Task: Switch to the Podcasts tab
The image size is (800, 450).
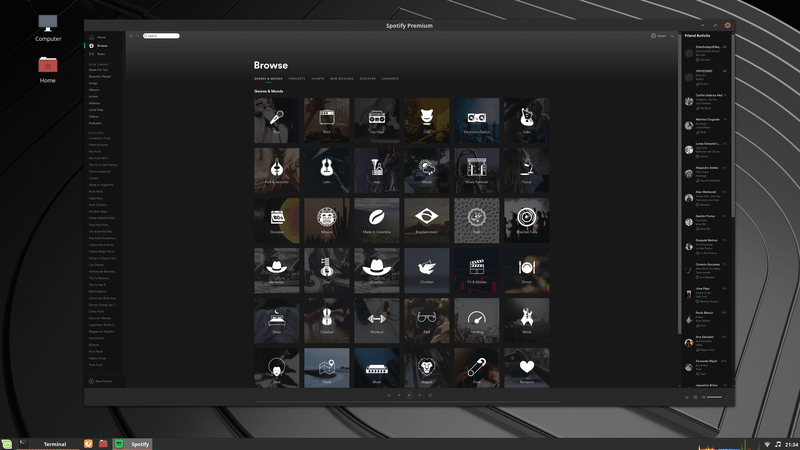Action: click(x=297, y=79)
